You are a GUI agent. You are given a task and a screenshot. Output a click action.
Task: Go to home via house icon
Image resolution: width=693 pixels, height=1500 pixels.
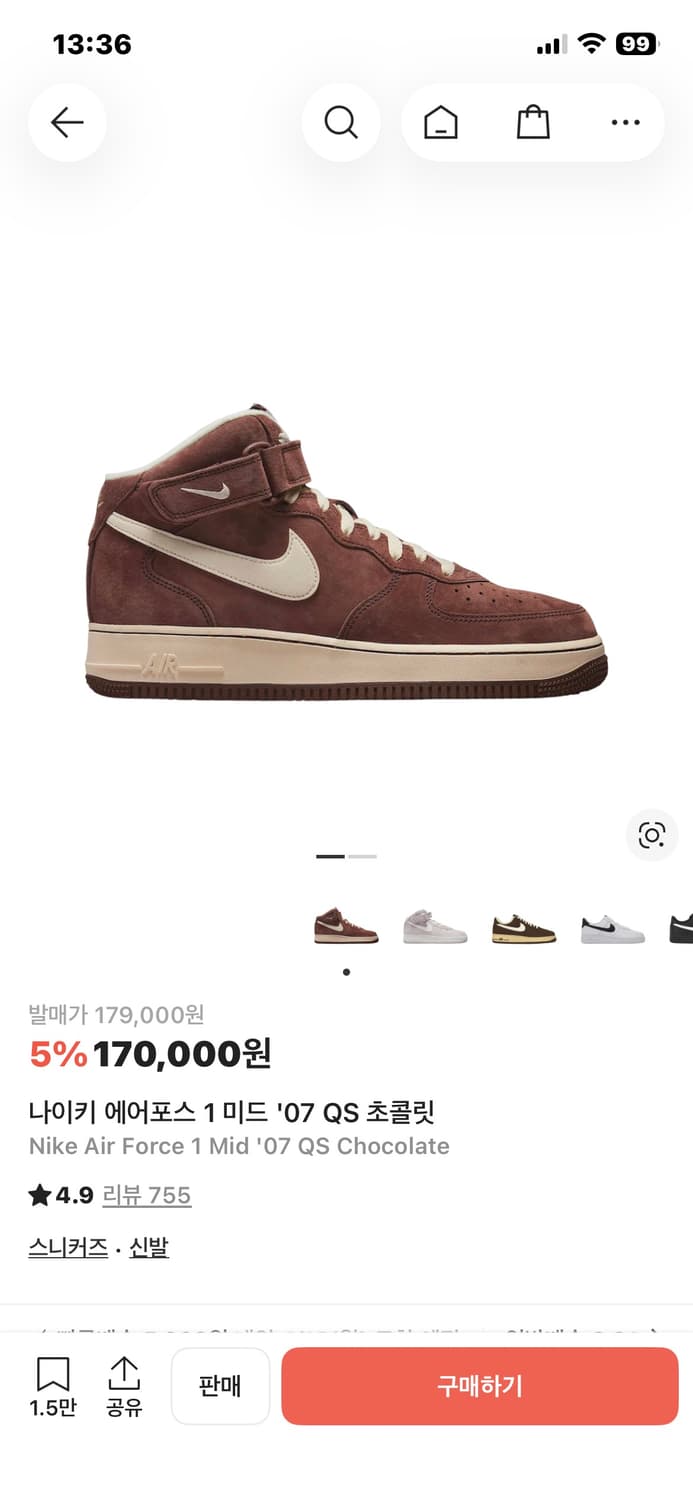(440, 123)
